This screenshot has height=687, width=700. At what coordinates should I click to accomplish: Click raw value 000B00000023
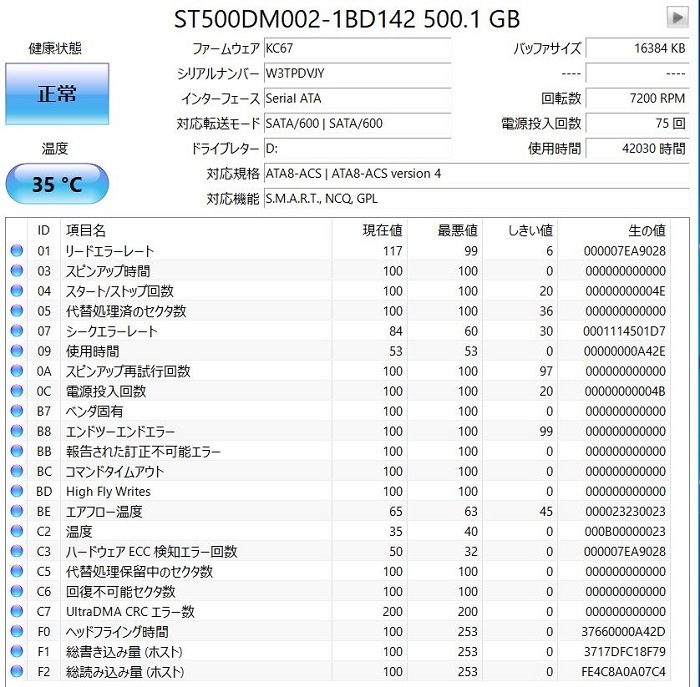pos(625,532)
